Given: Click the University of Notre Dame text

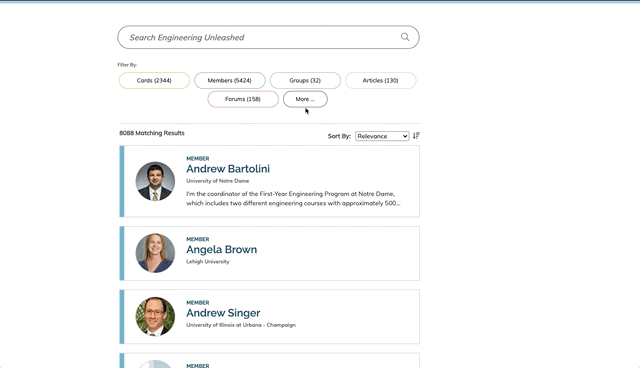Looking at the screenshot, I should pyautogui.click(x=218, y=181).
